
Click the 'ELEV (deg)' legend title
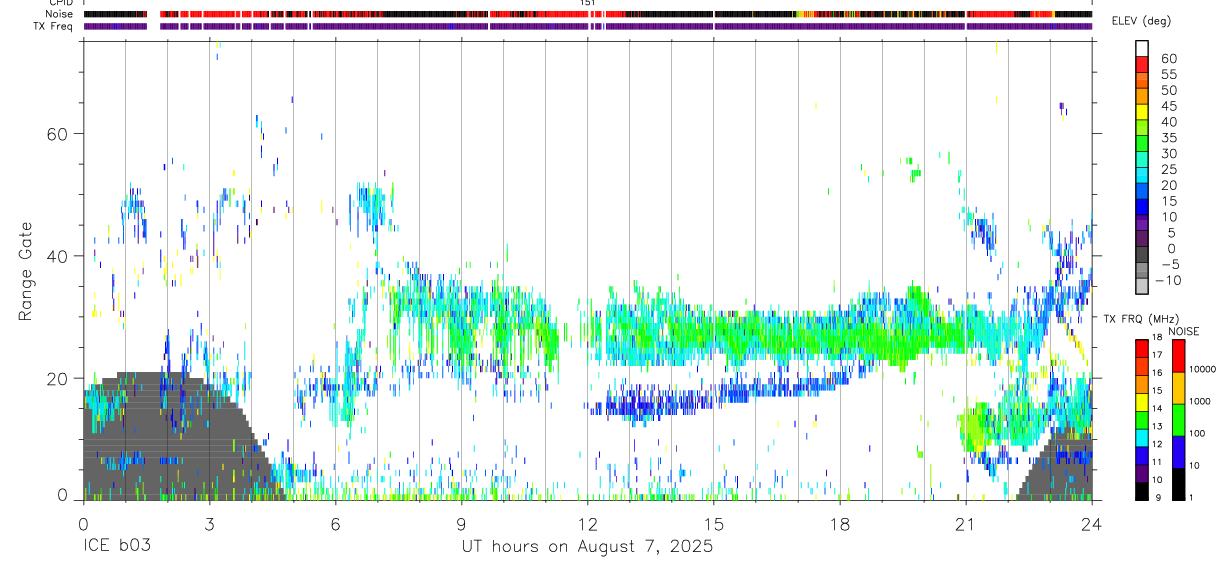point(1142,21)
